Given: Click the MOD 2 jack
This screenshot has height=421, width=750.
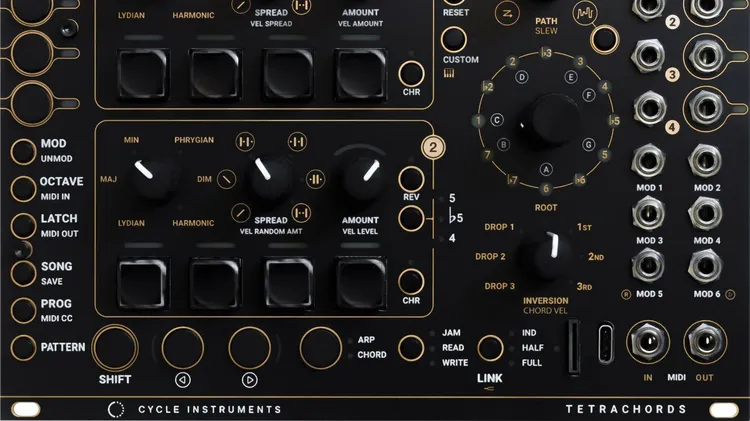Looking at the screenshot, I should click(x=706, y=161).
